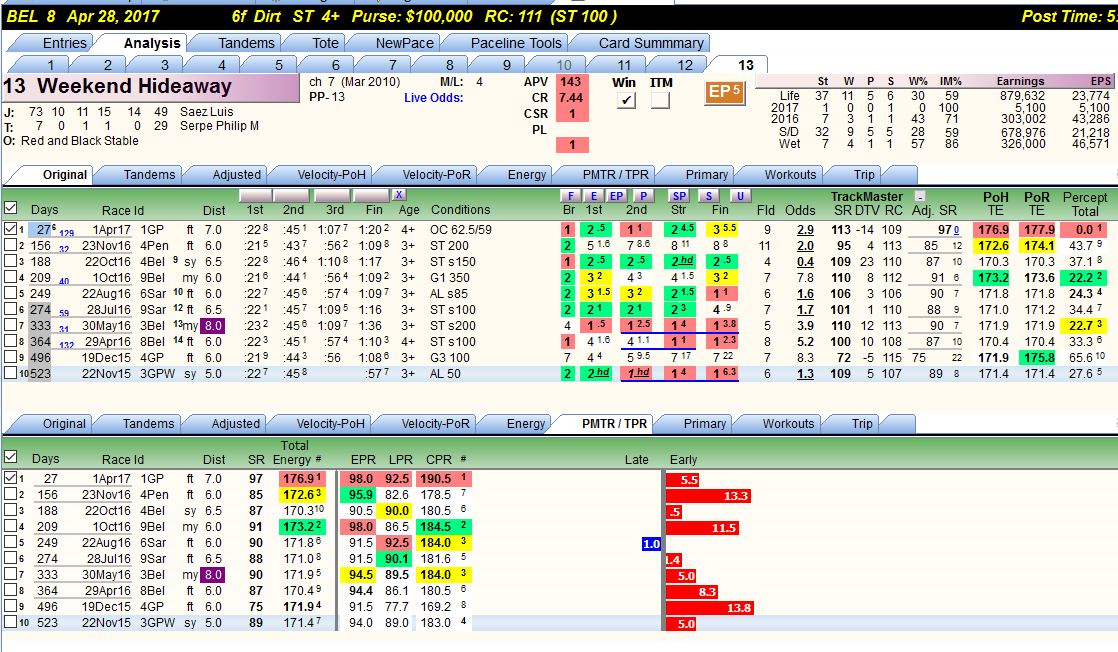Check the ITM checkbox

[660, 100]
